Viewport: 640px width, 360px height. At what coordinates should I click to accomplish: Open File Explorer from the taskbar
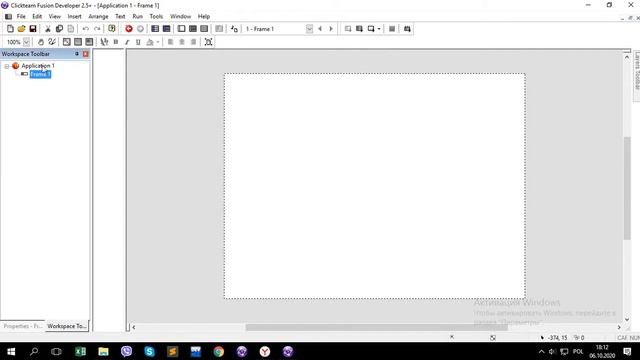[x=103, y=351]
